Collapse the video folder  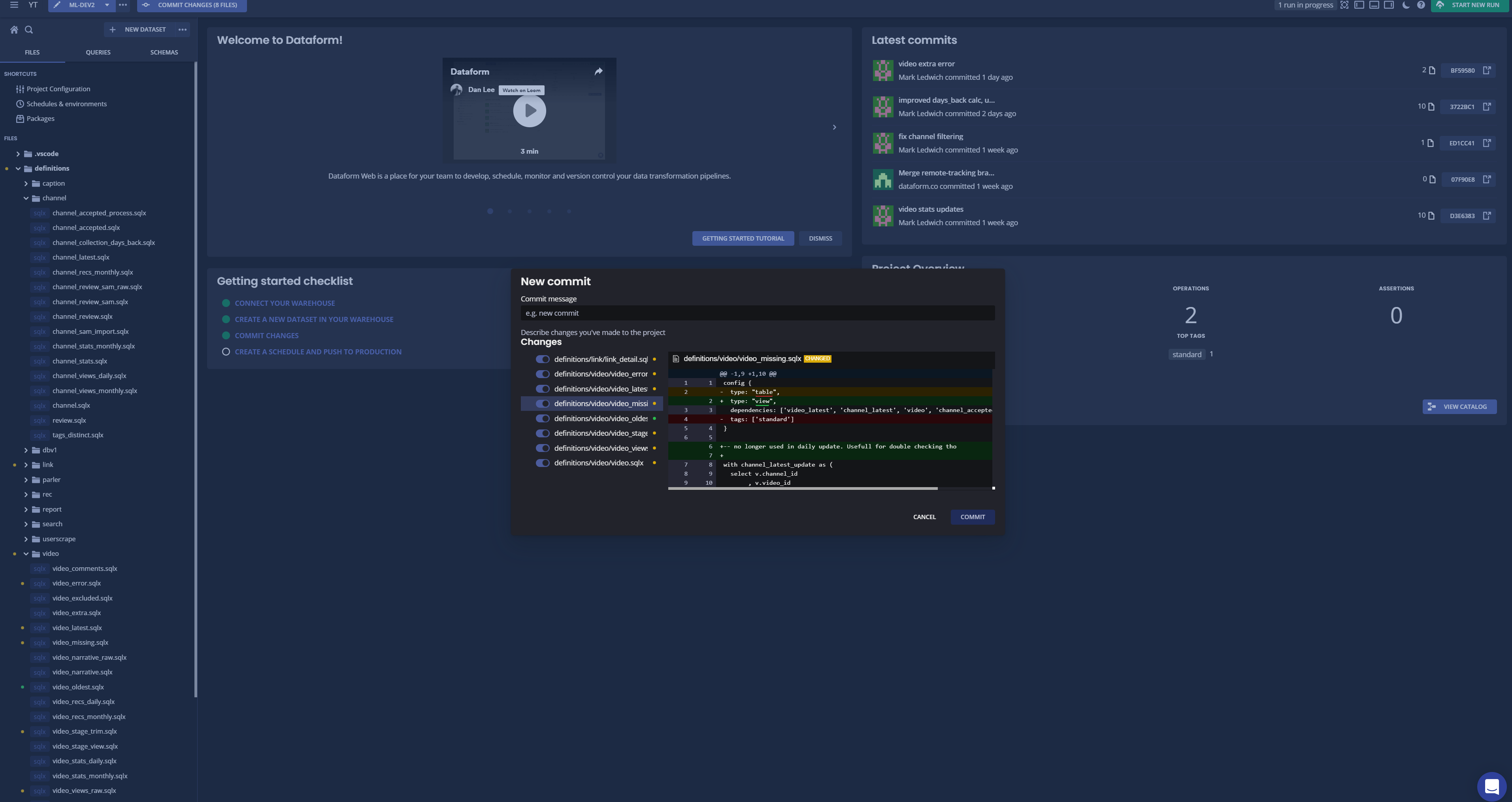(x=26, y=554)
